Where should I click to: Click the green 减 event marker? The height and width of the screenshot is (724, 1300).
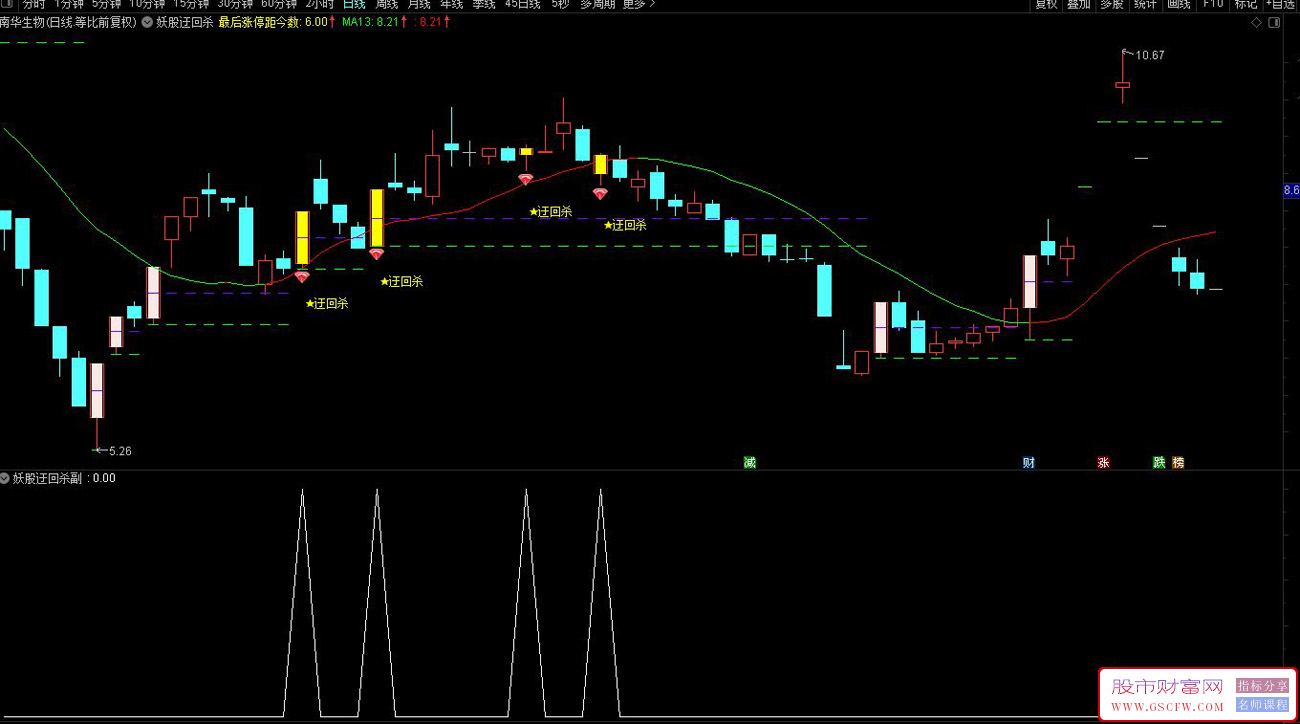tap(750, 463)
